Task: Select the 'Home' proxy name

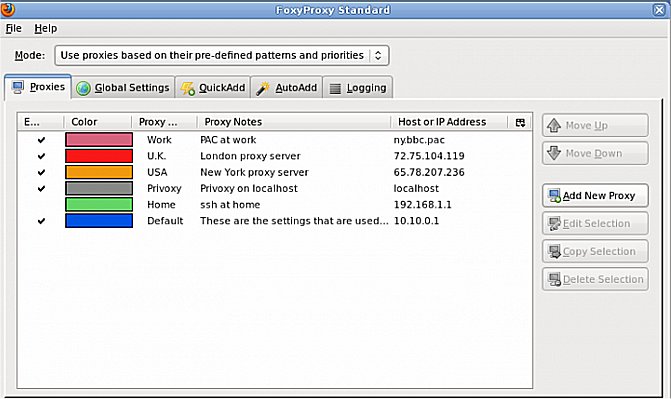Action: click(x=161, y=205)
